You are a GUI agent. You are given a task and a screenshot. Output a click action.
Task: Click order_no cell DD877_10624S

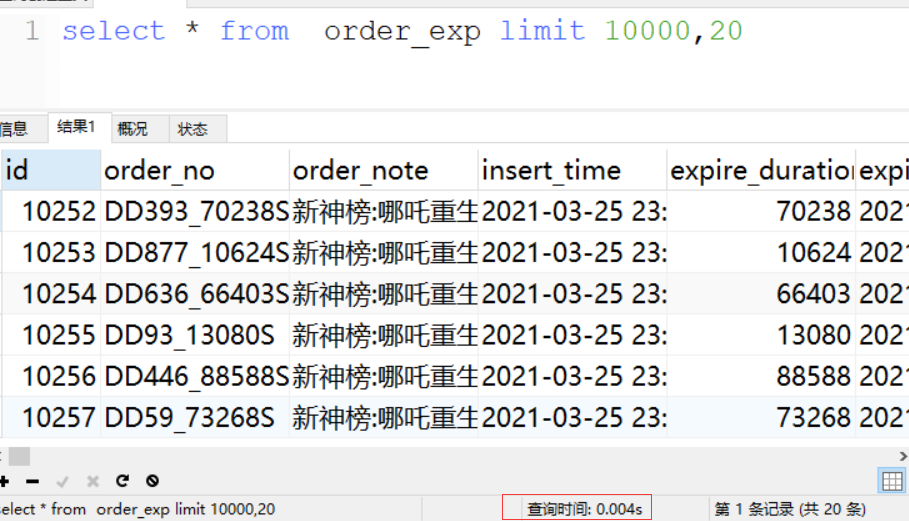195,253
